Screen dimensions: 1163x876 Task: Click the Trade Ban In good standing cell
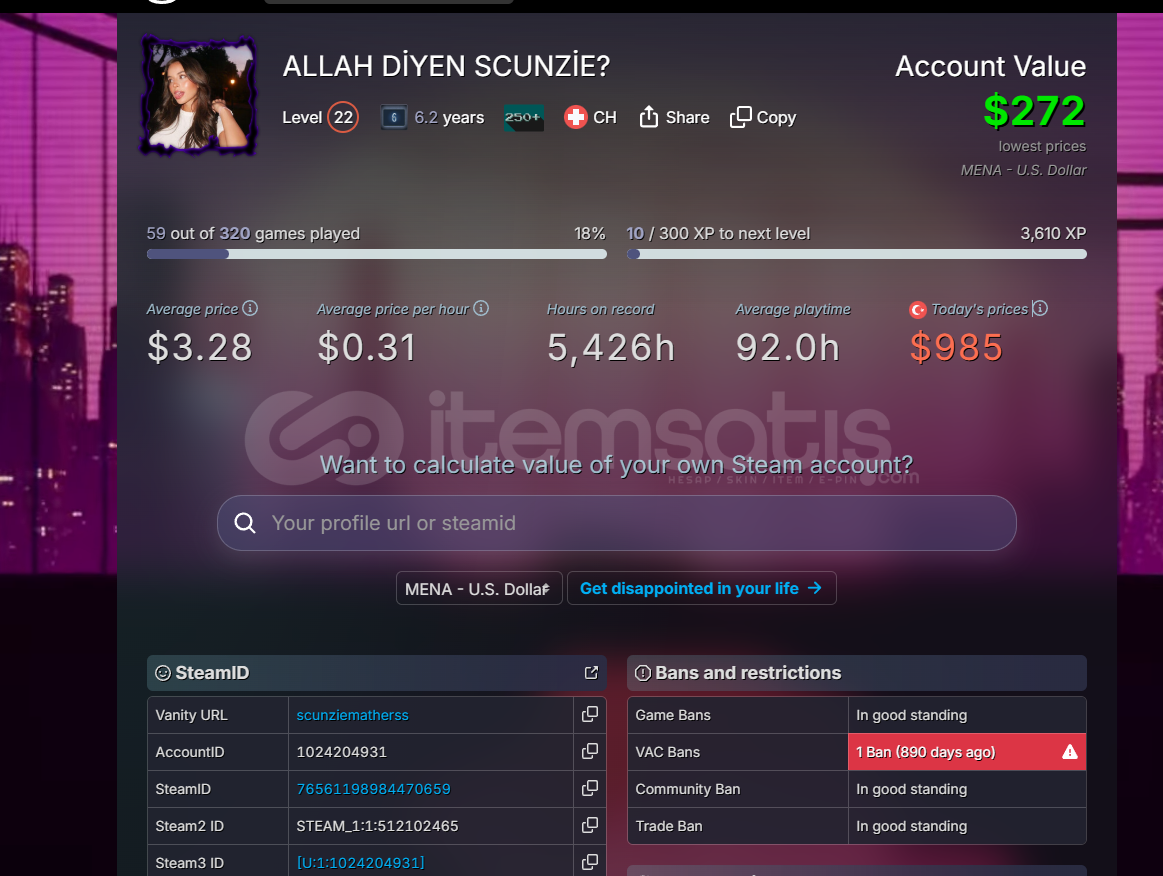point(967,826)
